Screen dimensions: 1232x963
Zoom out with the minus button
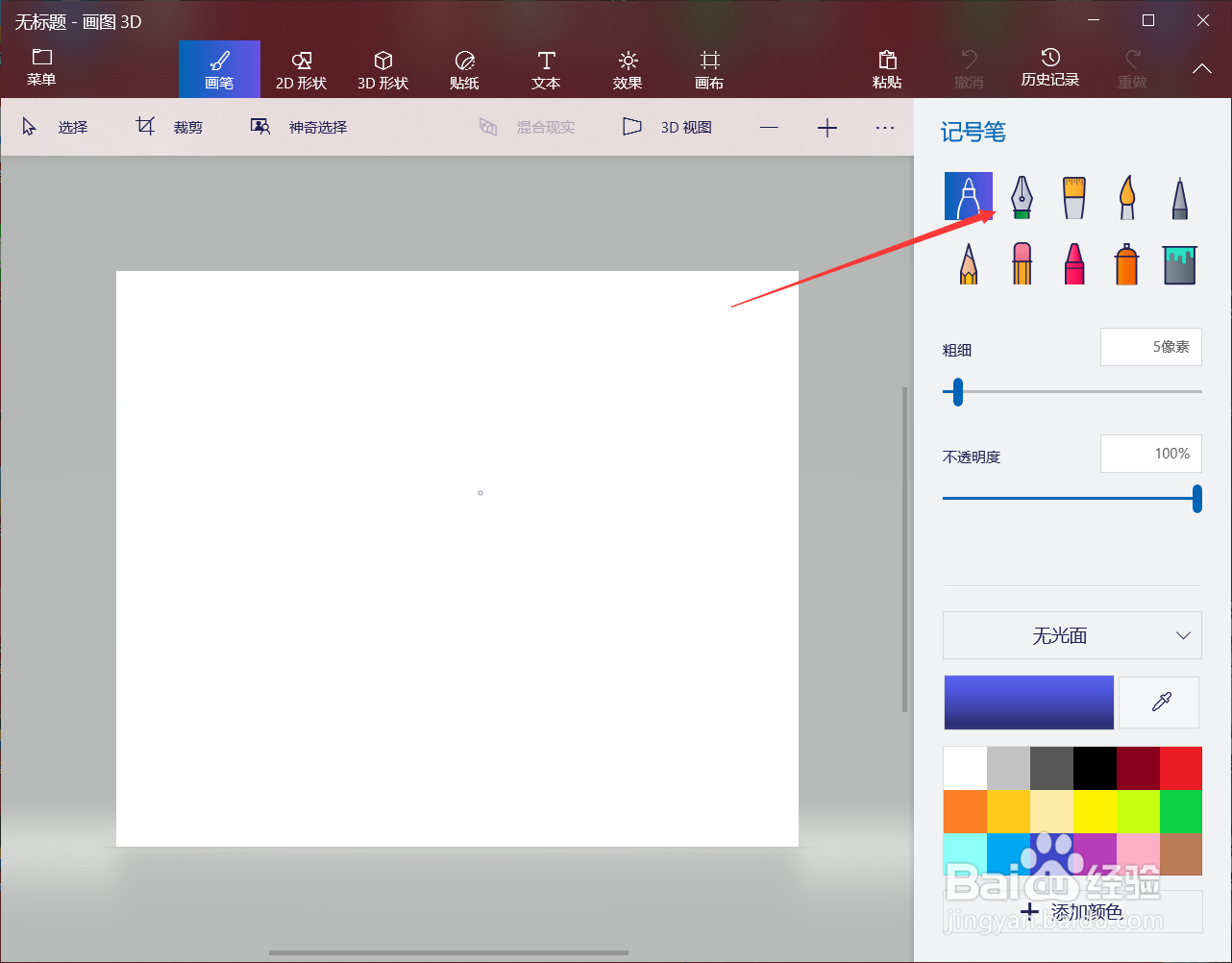coord(769,127)
